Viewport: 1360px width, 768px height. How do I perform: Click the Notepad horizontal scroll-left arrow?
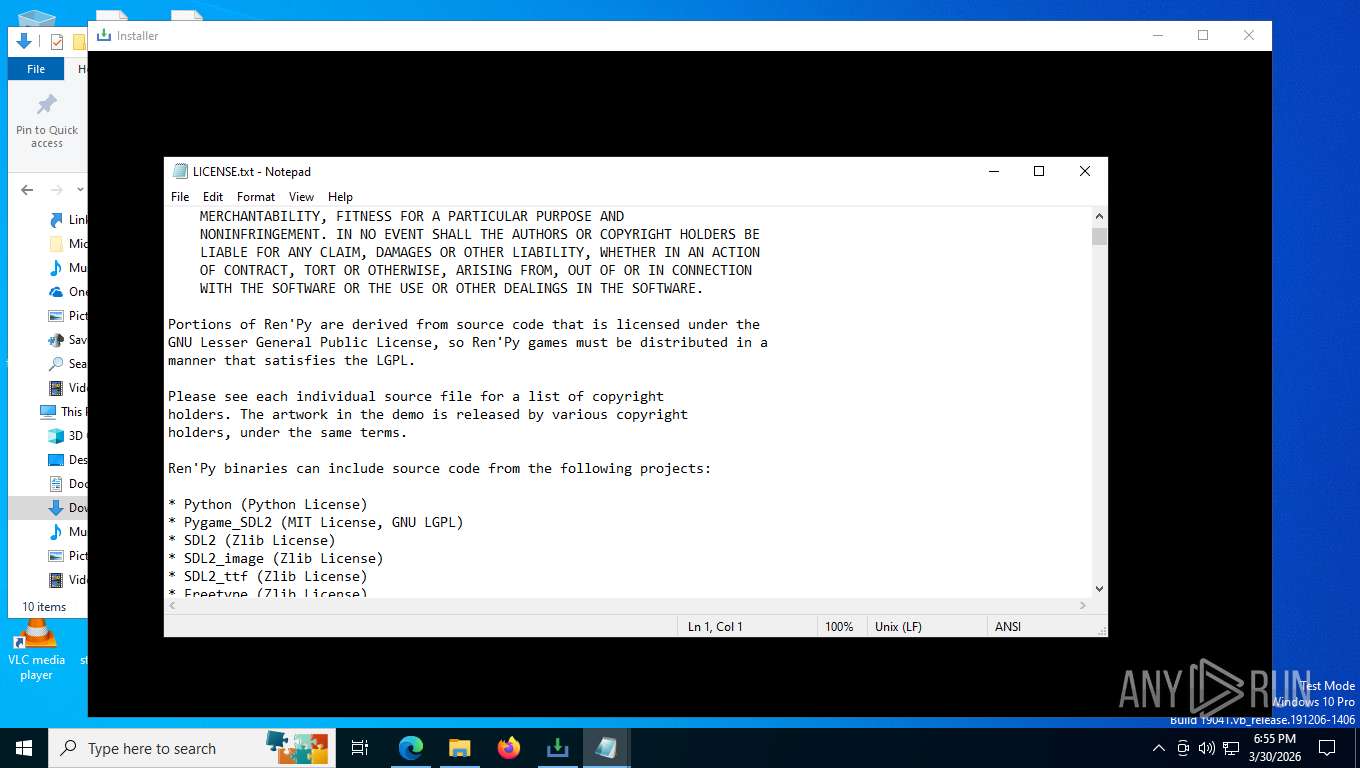coord(172,606)
